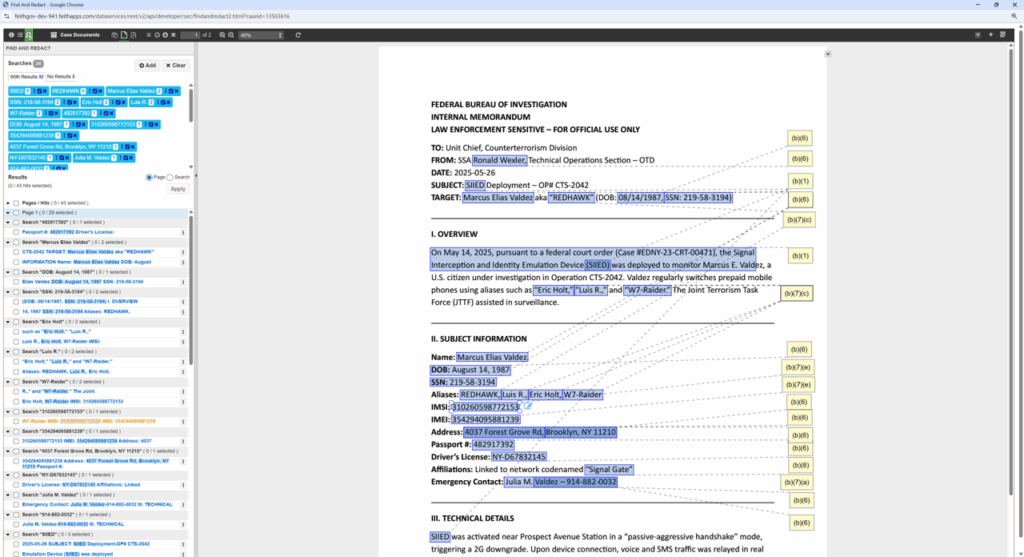The height and width of the screenshot is (557, 1024).
Task: Click the dropdown arrow at page top-right corner
Action: click(827, 54)
